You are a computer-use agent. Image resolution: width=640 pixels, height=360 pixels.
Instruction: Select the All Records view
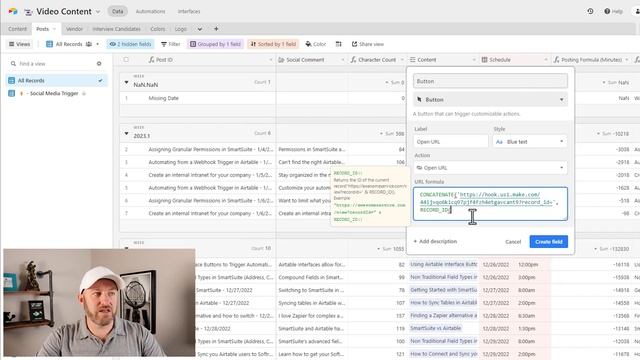click(x=56, y=80)
